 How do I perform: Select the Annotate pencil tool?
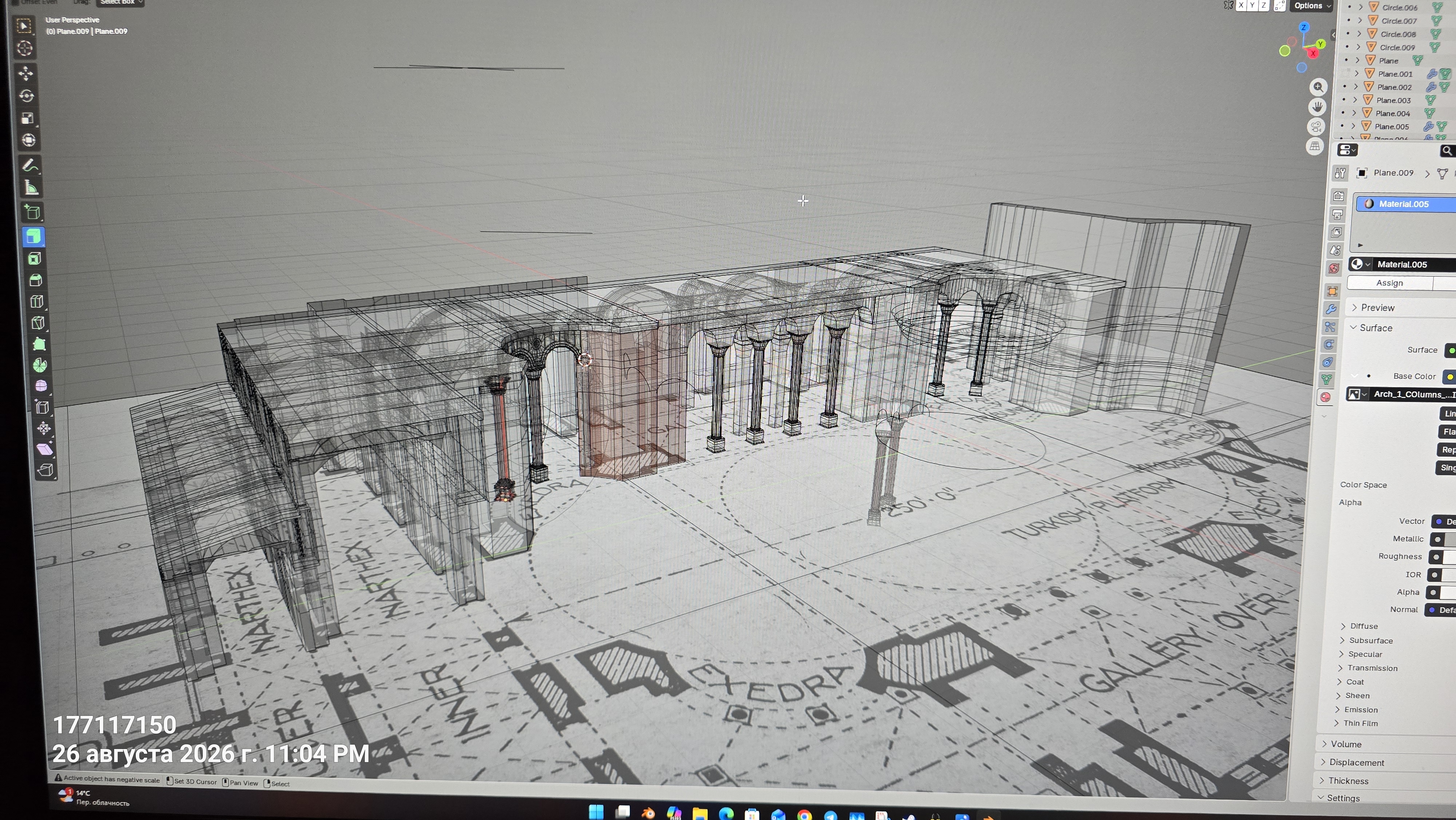(31, 165)
